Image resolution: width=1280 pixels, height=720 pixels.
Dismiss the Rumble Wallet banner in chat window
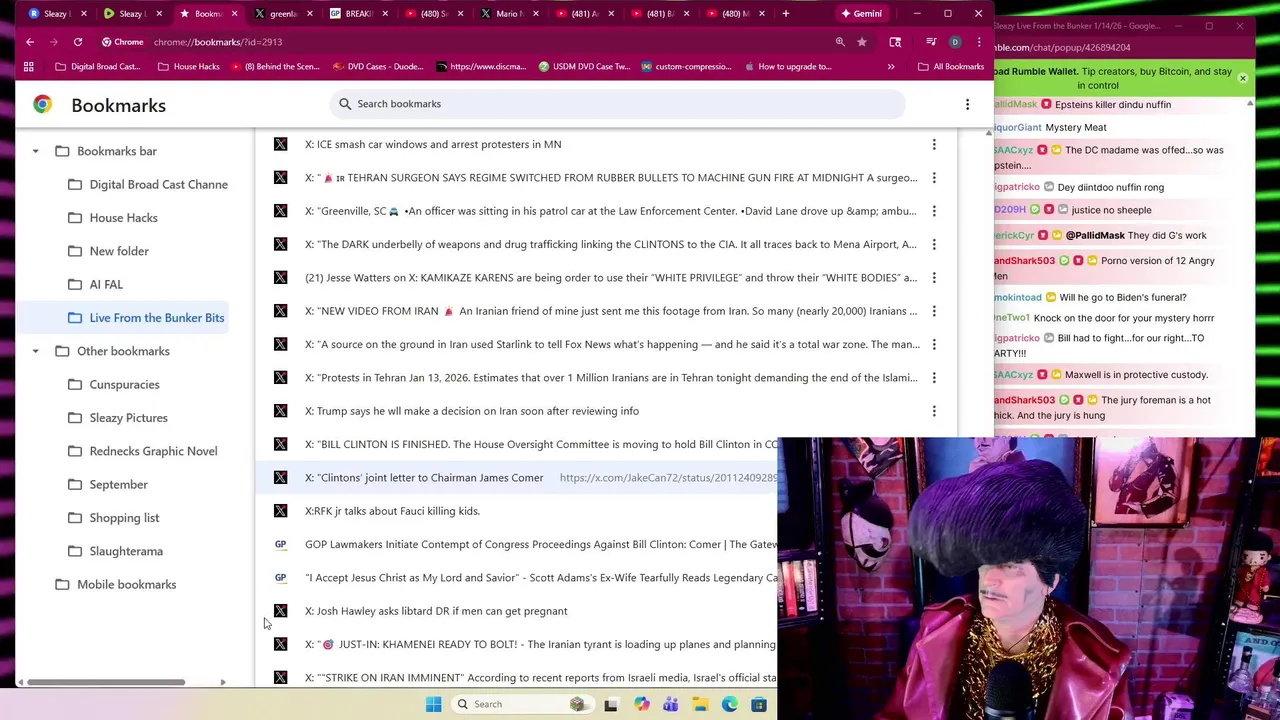(1243, 78)
